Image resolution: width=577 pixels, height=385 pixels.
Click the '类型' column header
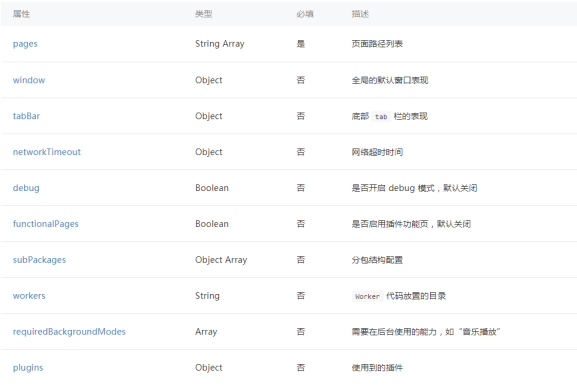203,14
